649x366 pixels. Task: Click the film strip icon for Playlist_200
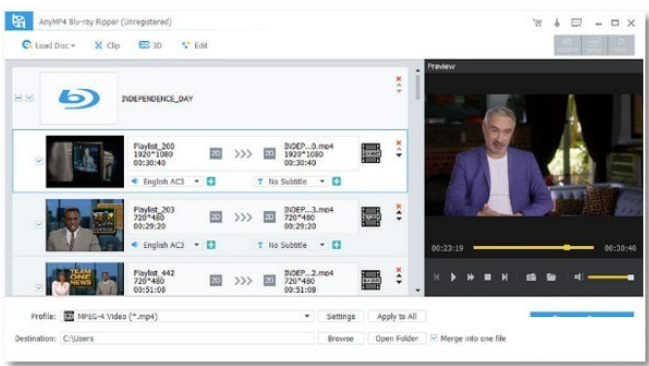tap(370, 154)
